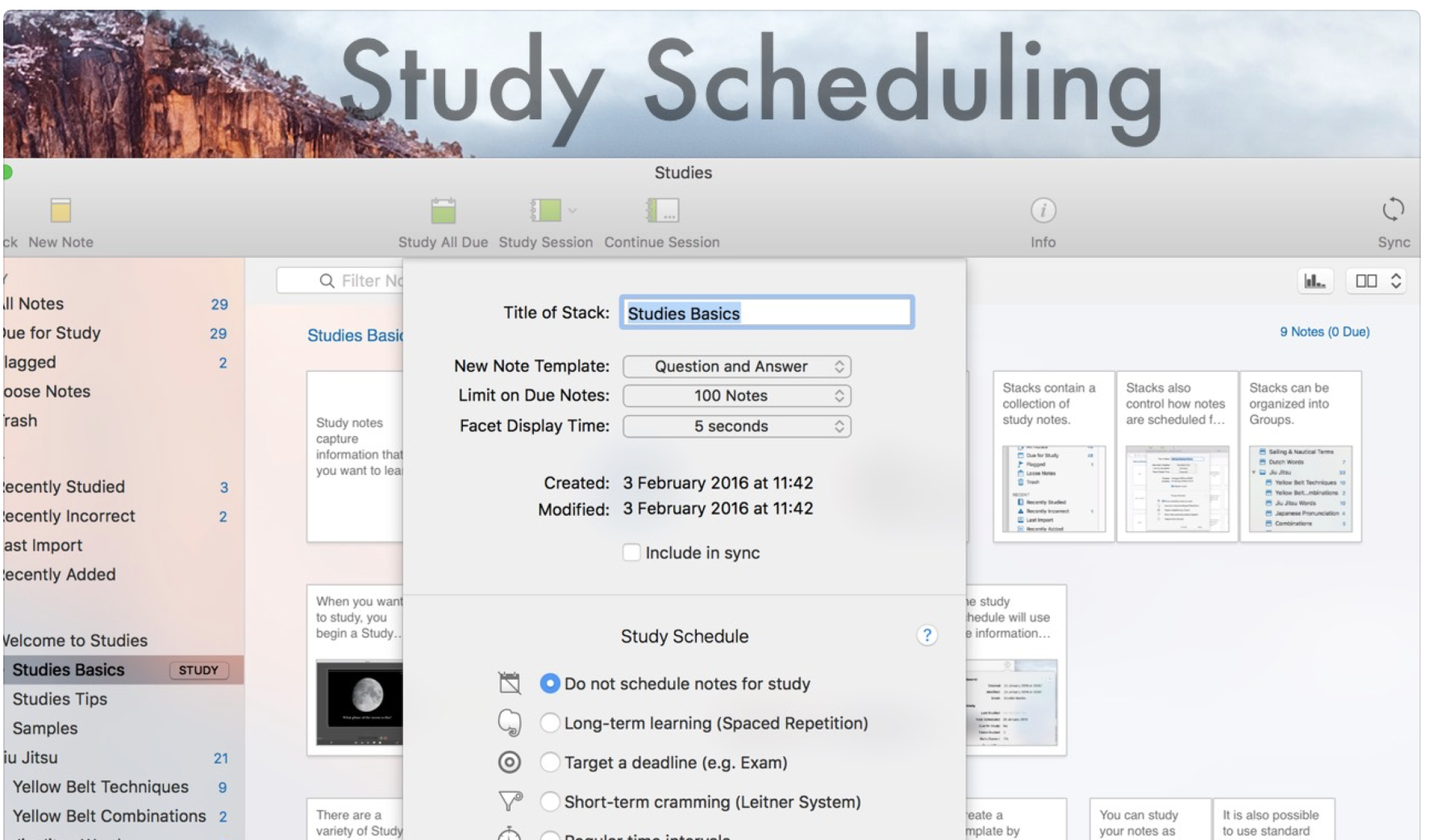View Recently Incorrect notes
Viewport: 1437px width, 840px height.
tap(123, 516)
